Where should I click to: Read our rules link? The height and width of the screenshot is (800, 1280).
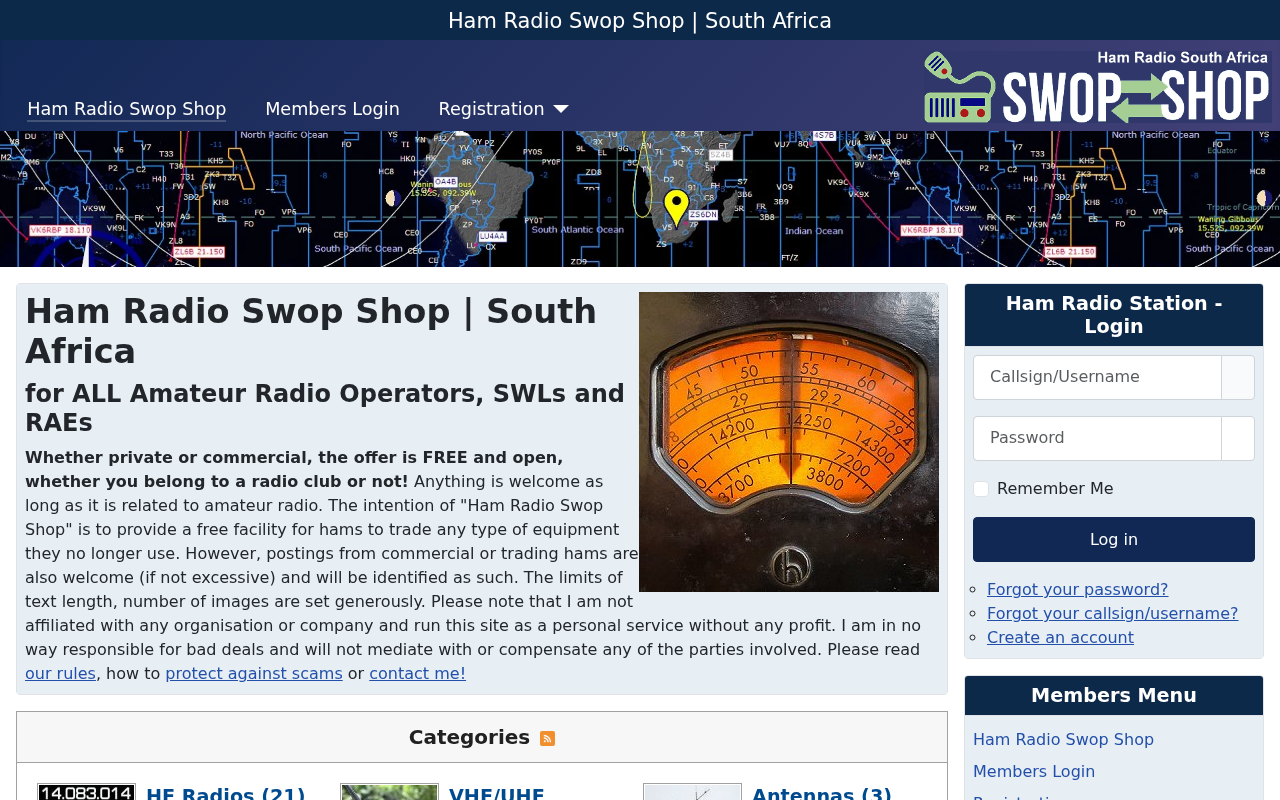60,674
